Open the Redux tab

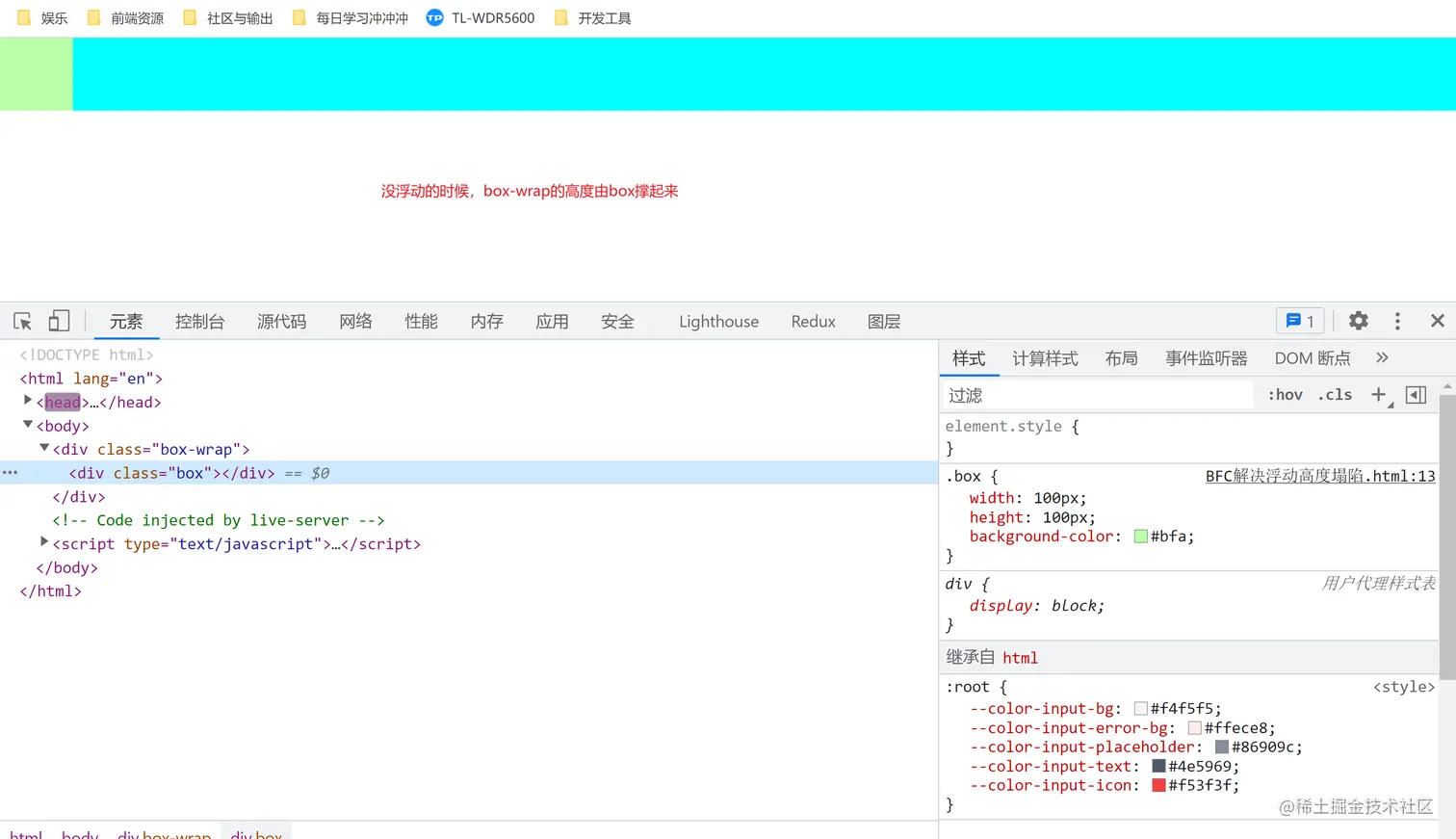(814, 321)
